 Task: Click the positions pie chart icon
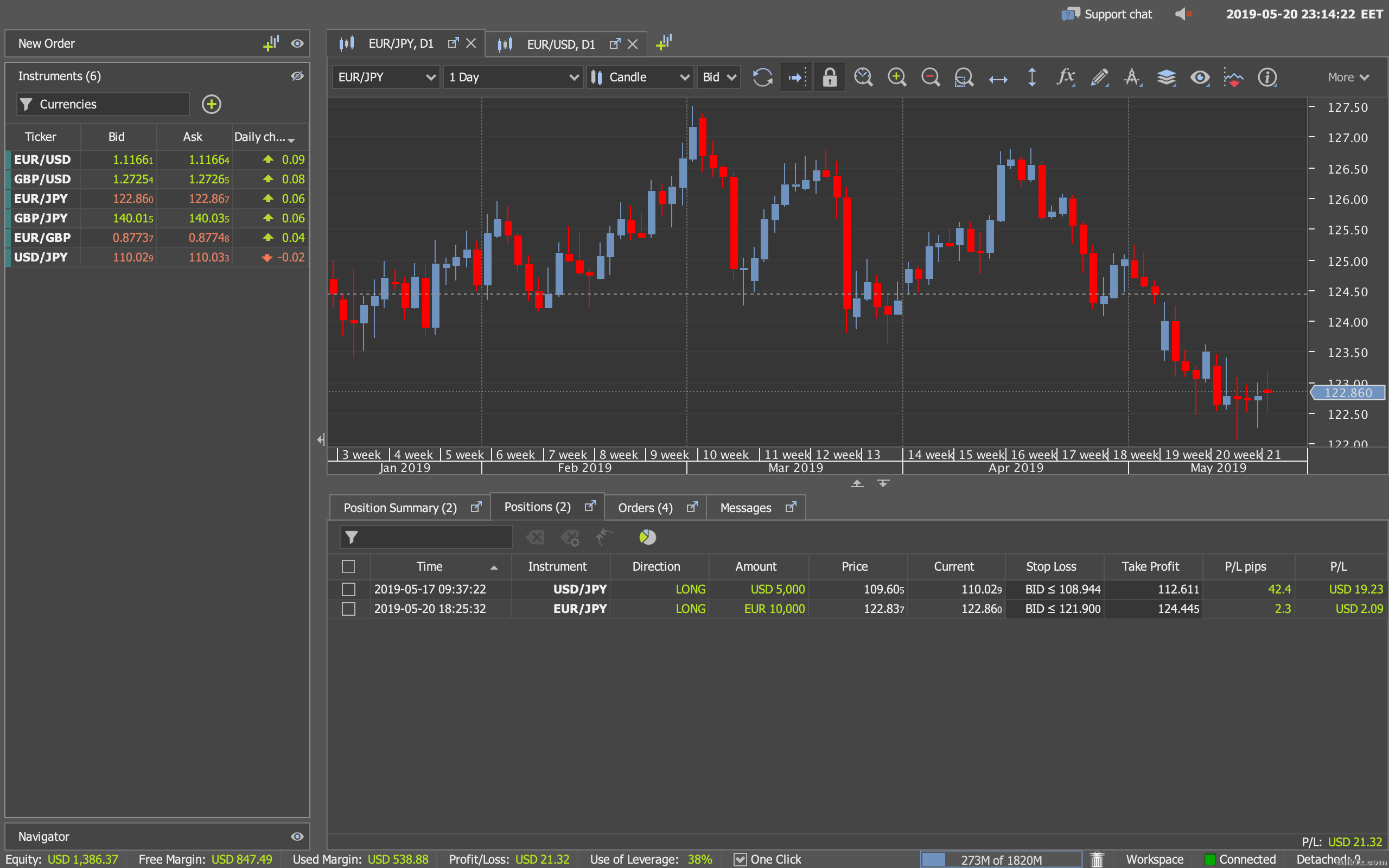point(647,537)
